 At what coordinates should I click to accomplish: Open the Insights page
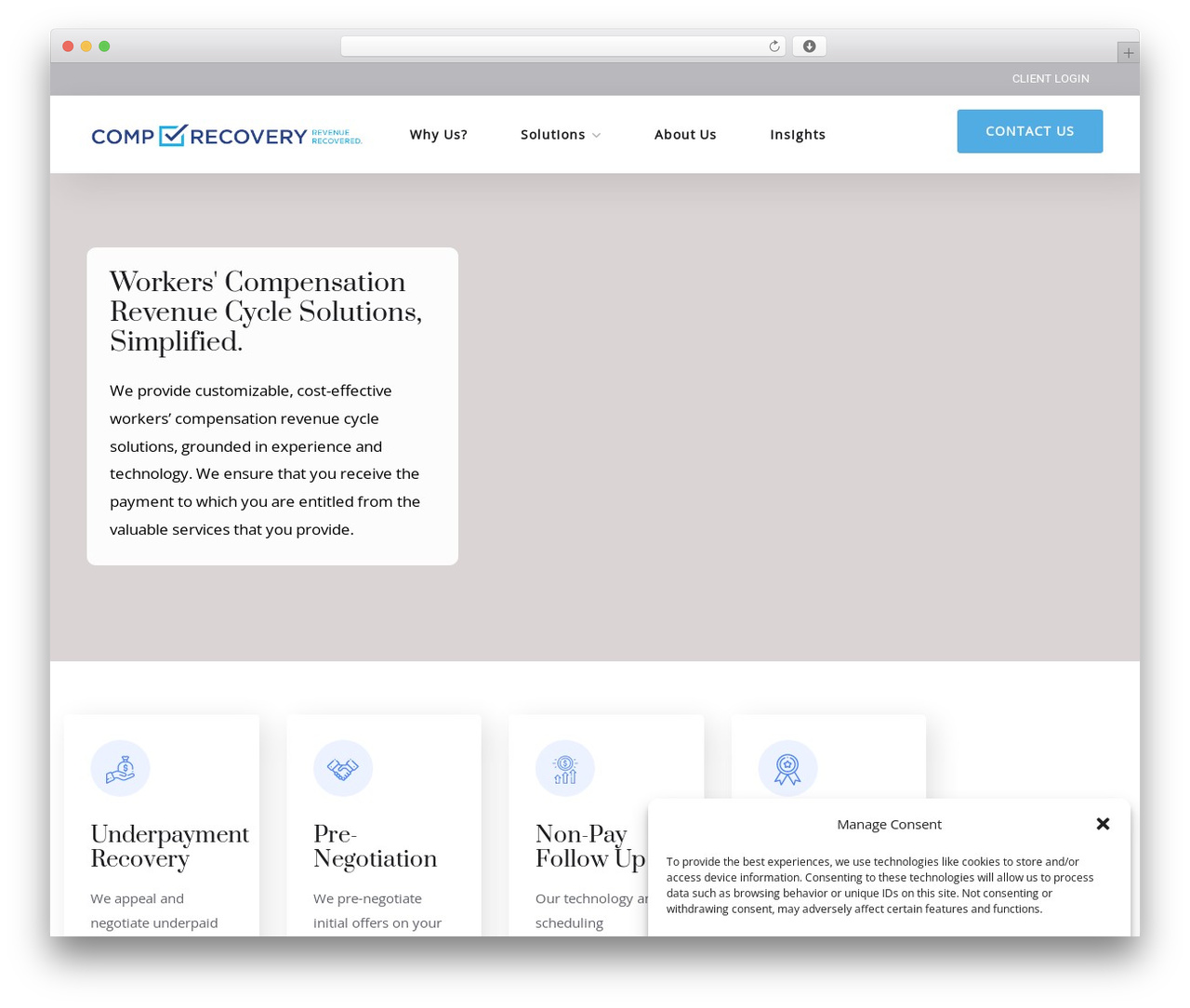(x=798, y=135)
